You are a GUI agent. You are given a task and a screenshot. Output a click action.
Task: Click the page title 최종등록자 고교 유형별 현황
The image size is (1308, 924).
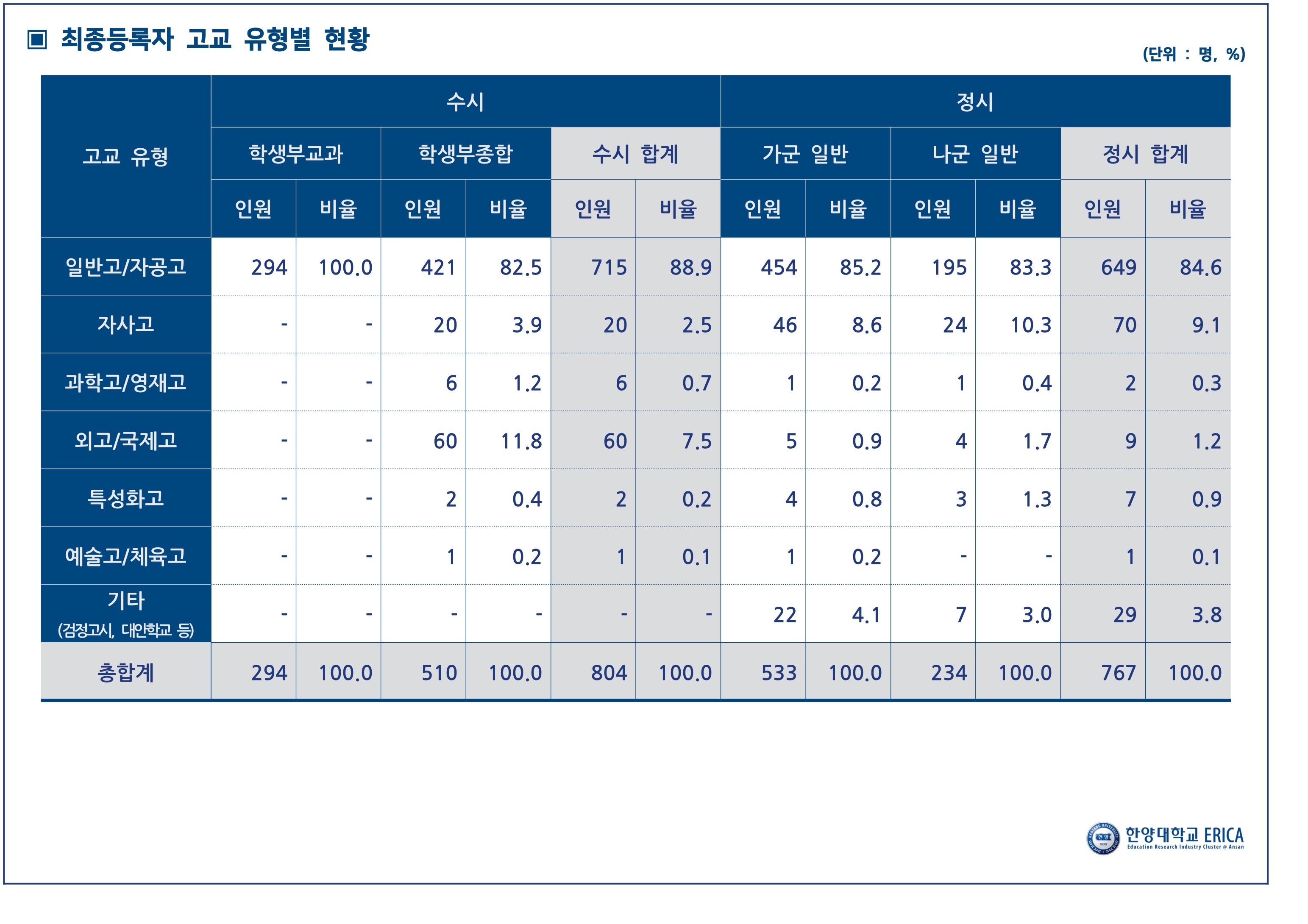[215, 39]
